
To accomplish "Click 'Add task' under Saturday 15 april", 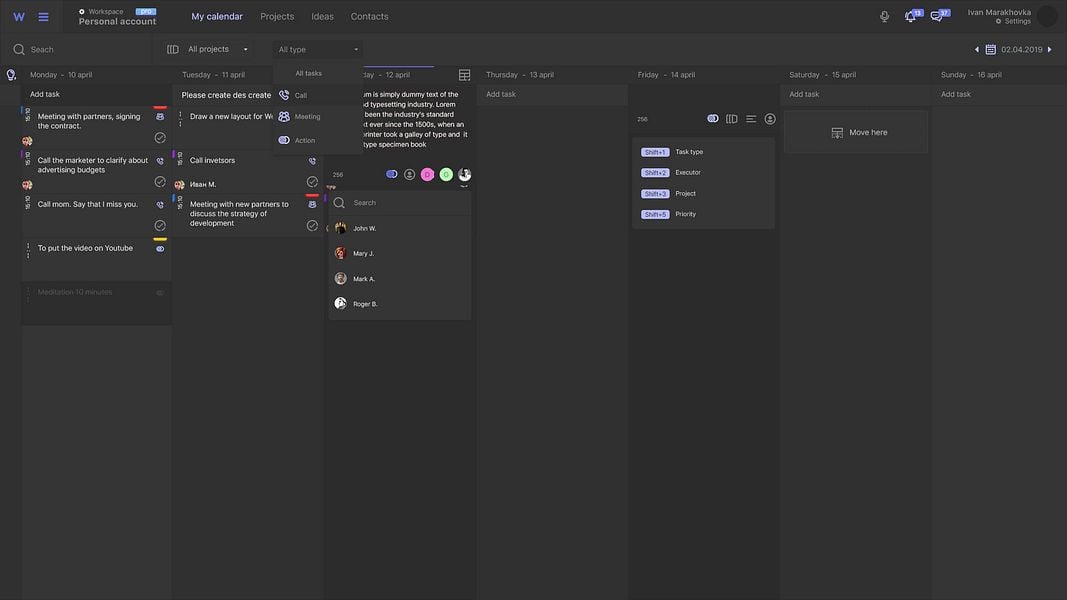I will pos(804,94).
